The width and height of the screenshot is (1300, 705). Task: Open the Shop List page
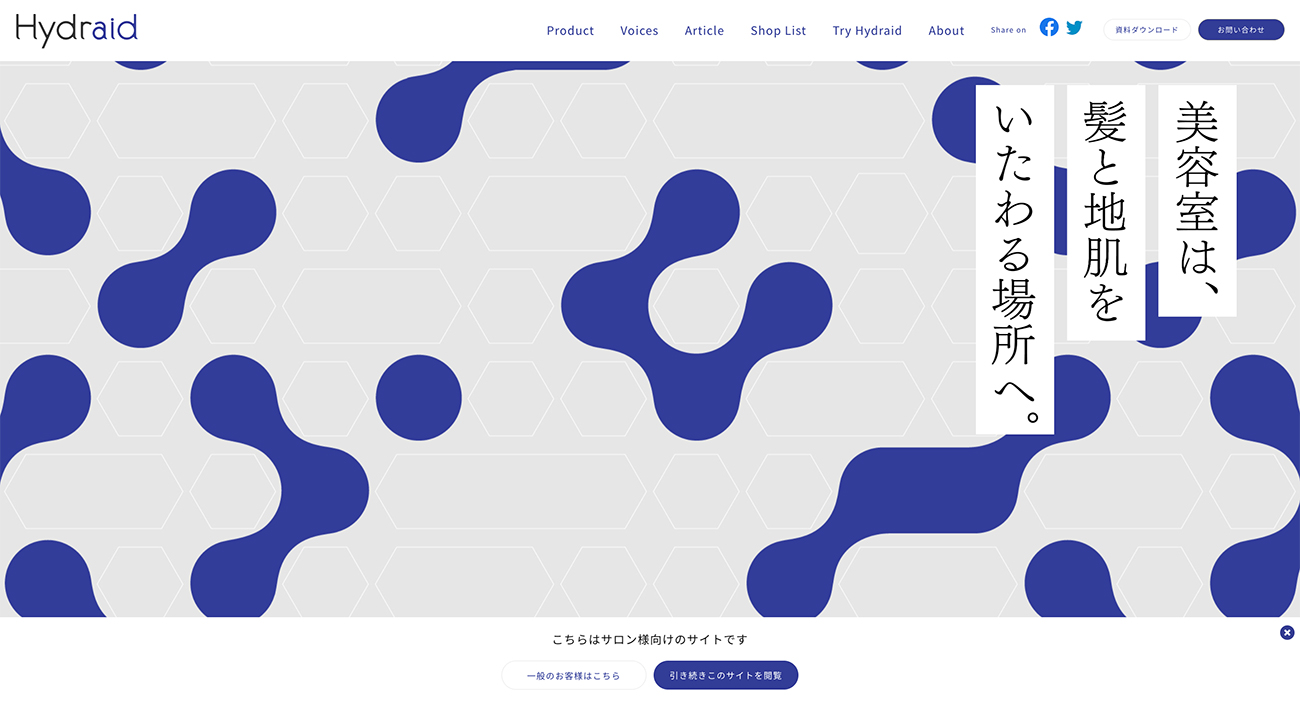pos(778,31)
